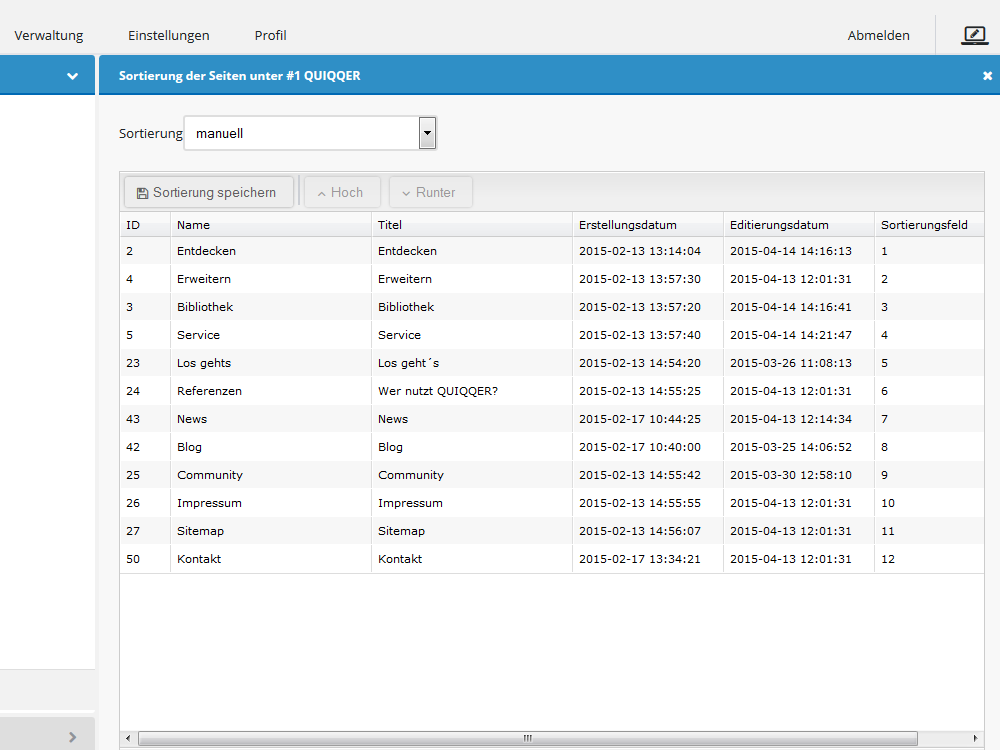
Task: Sort table by the ID column header
Action: [134, 225]
